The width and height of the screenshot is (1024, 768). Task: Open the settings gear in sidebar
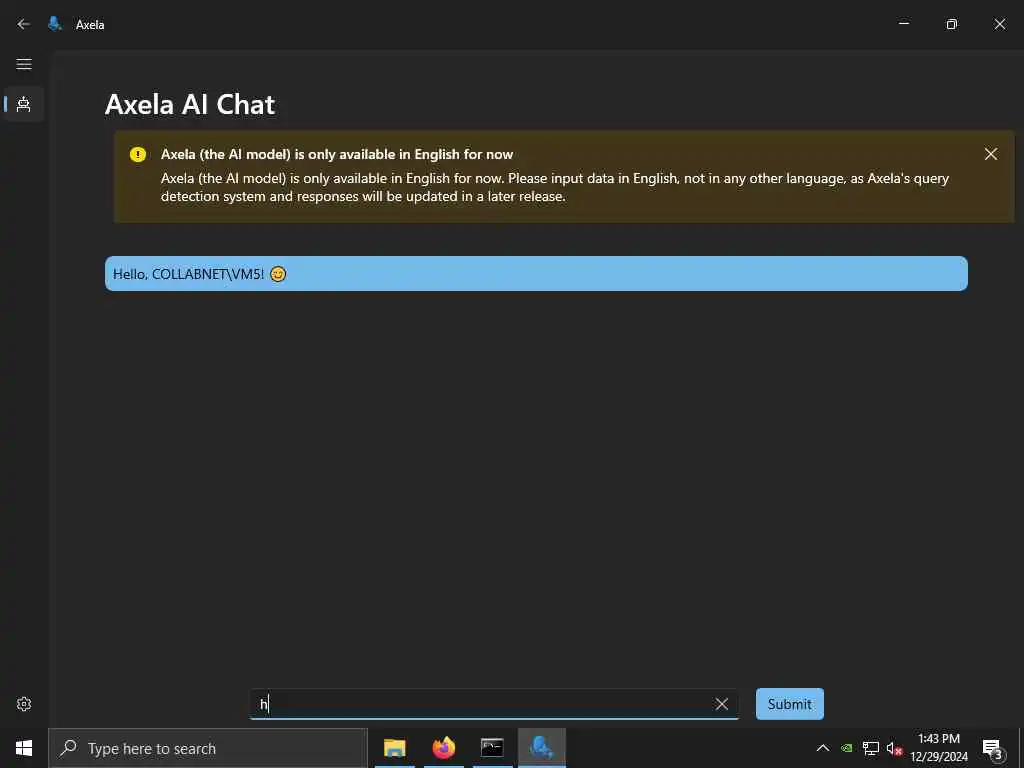[x=24, y=703]
